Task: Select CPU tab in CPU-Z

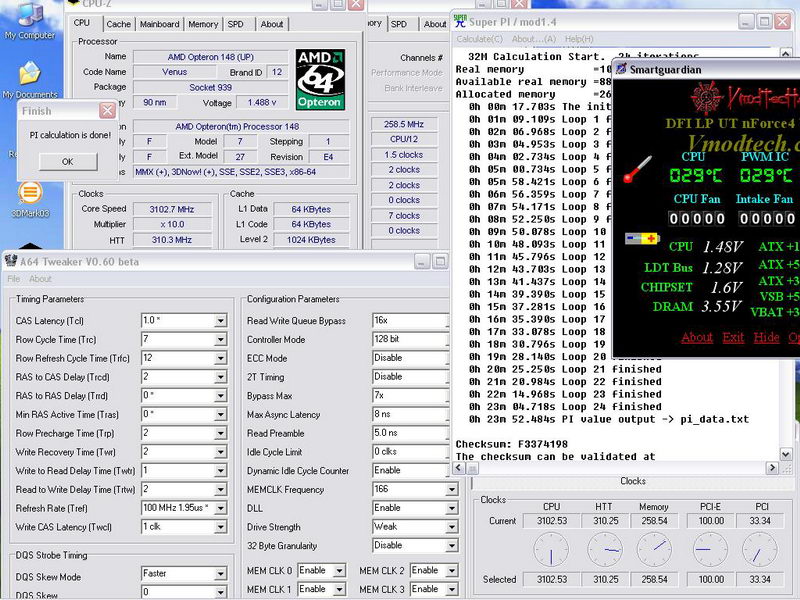Action: coord(82,23)
